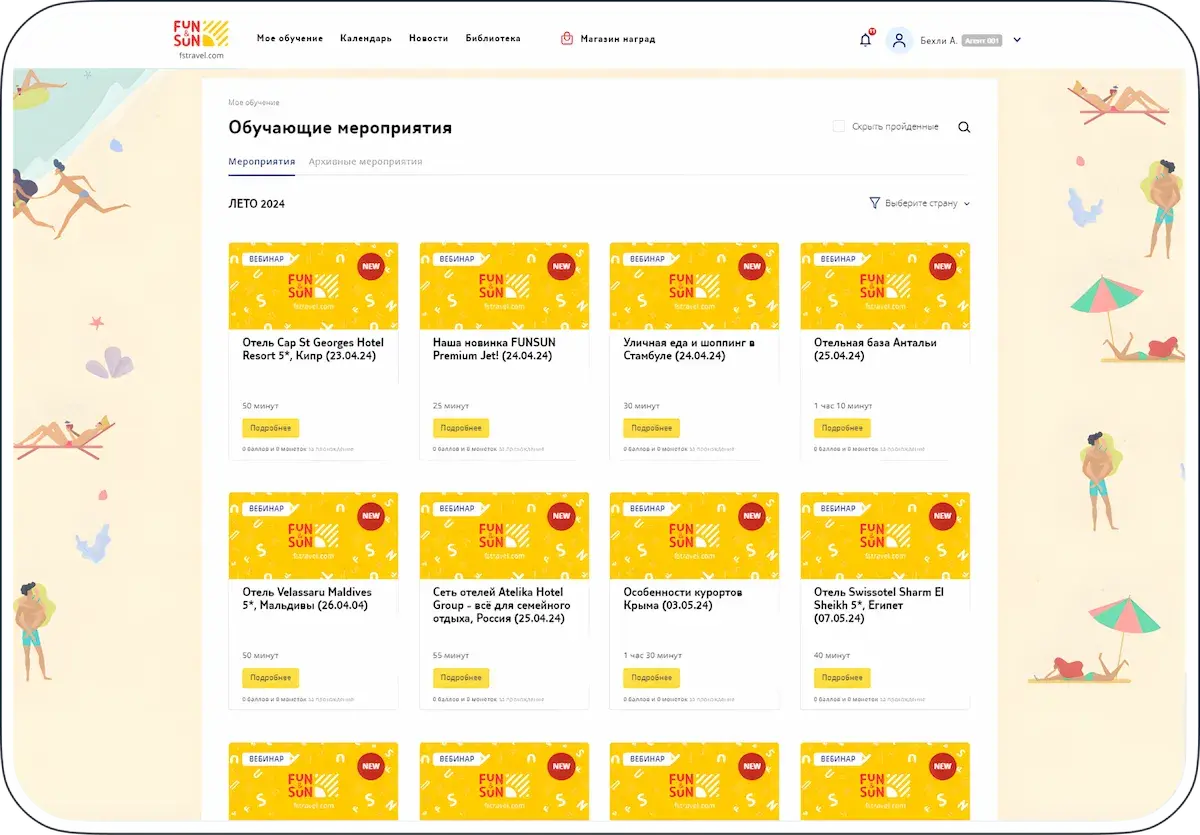Check the hide-completed events option
Image resolution: width=1200 pixels, height=835 pixels.
[838, 126]
